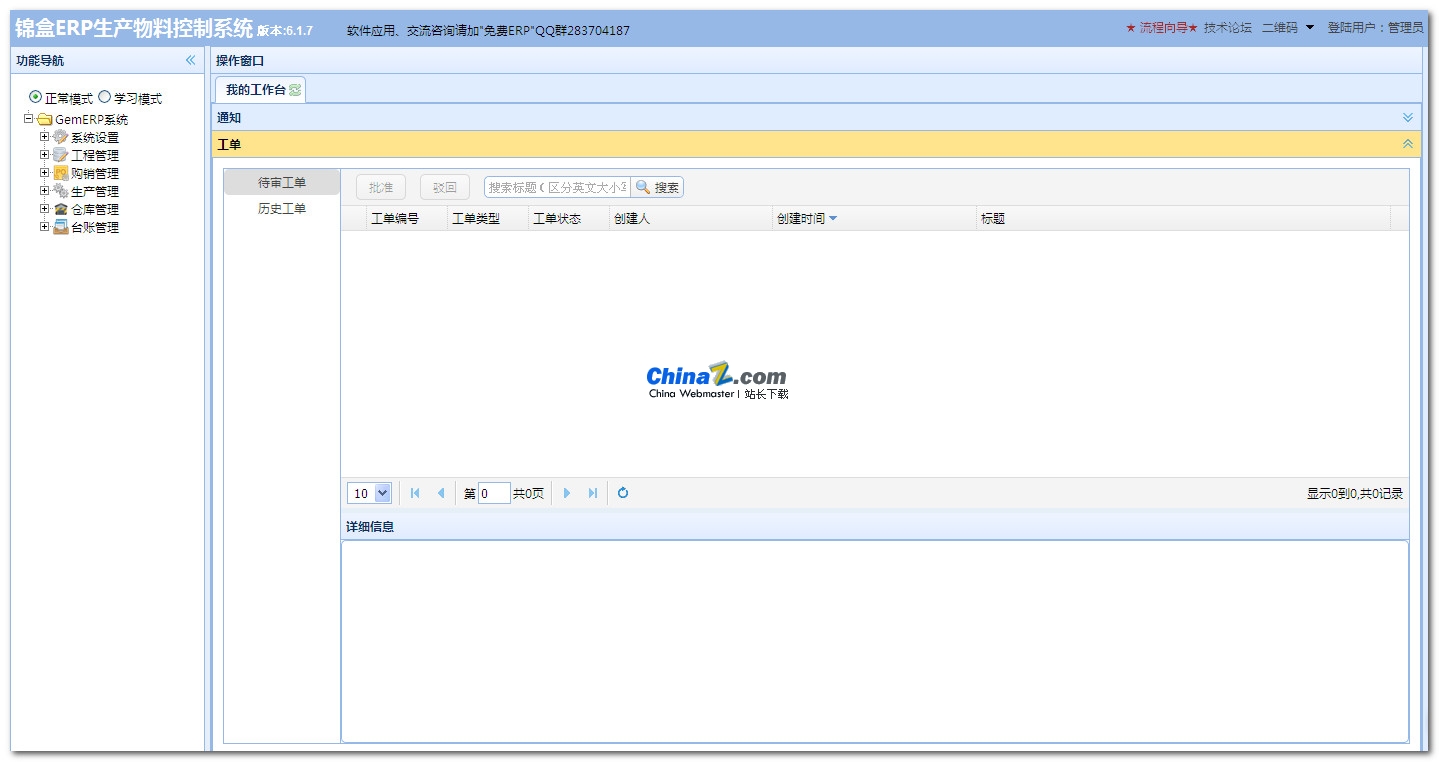Viewport: 1439px width, 762px height.
Task: Sort by 工单状态 column header
Action: (569, 218)
